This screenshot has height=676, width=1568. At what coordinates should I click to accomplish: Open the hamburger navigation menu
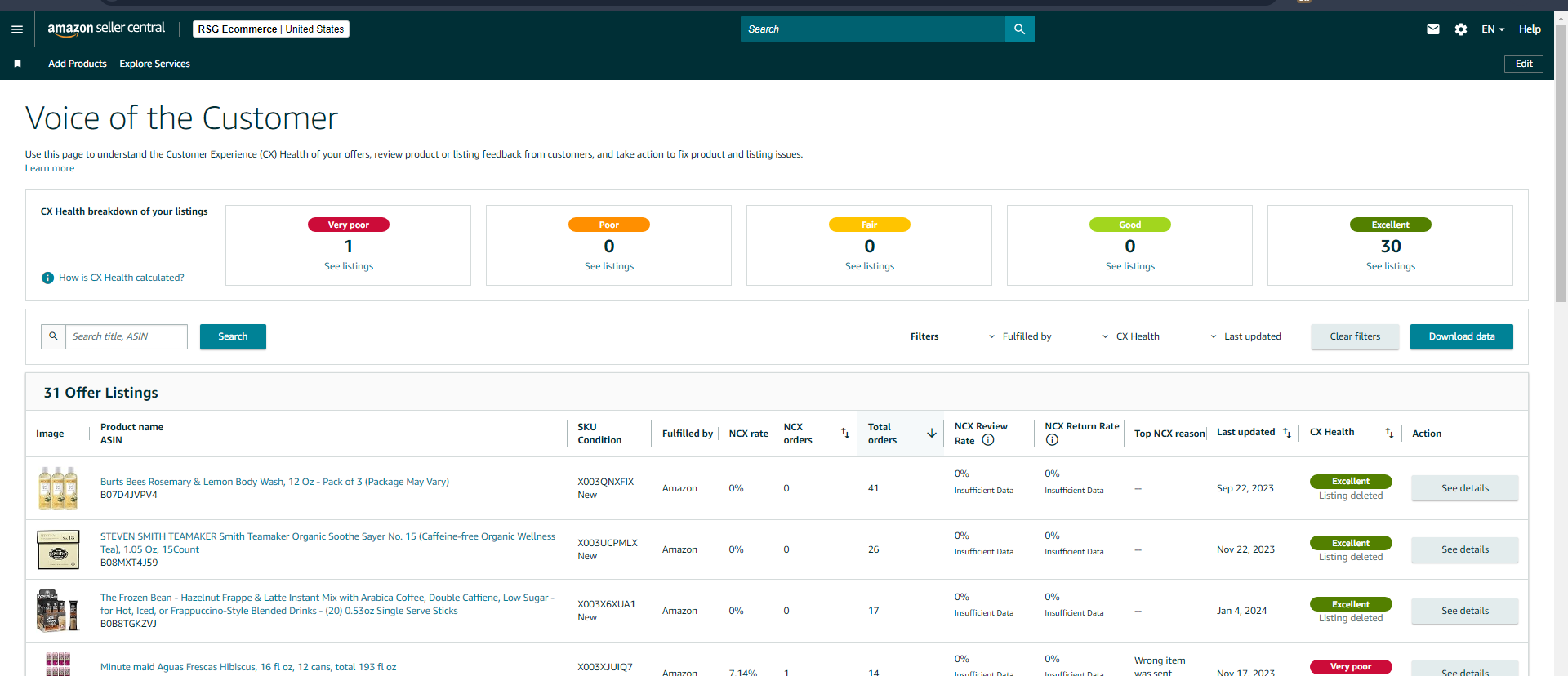[x=17, y=29]
